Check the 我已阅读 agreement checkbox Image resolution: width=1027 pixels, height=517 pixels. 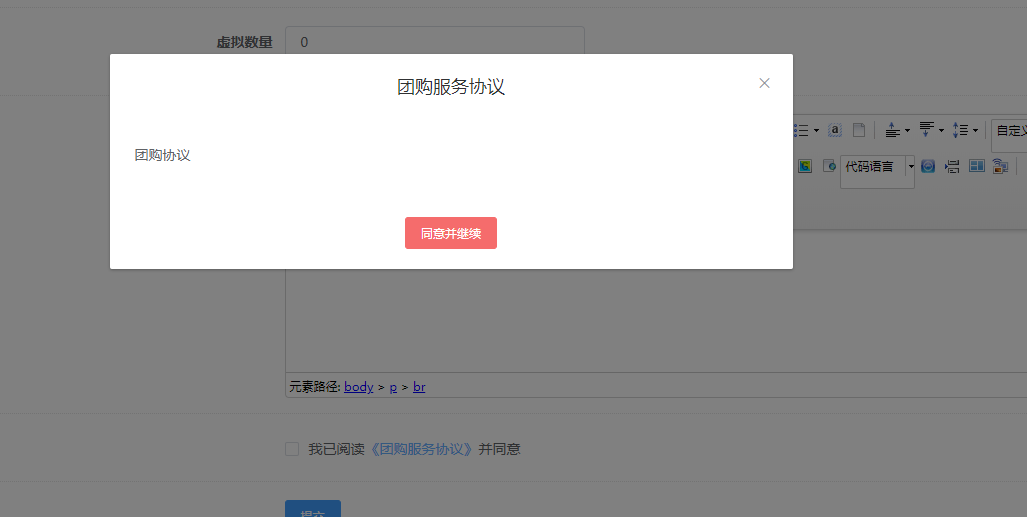[292, 449]
